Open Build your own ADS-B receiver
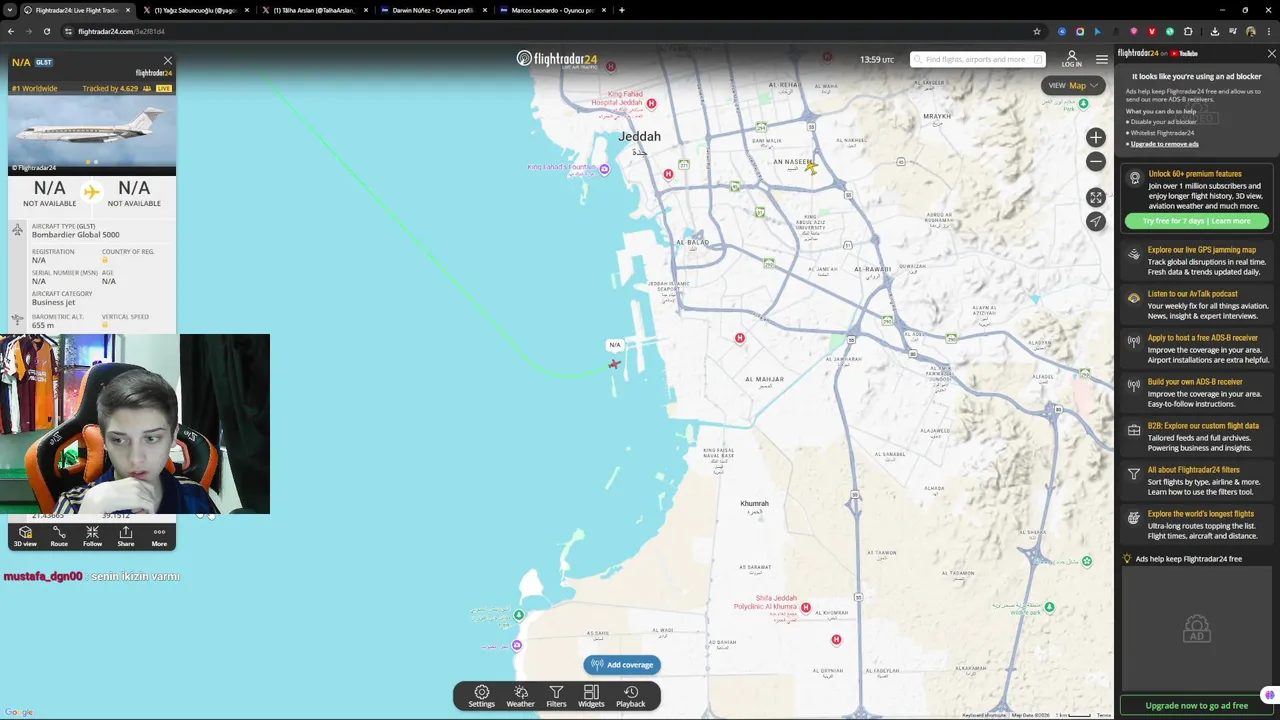The height and width of the screenshot is (720, 1280). [x=1197, y=393]
